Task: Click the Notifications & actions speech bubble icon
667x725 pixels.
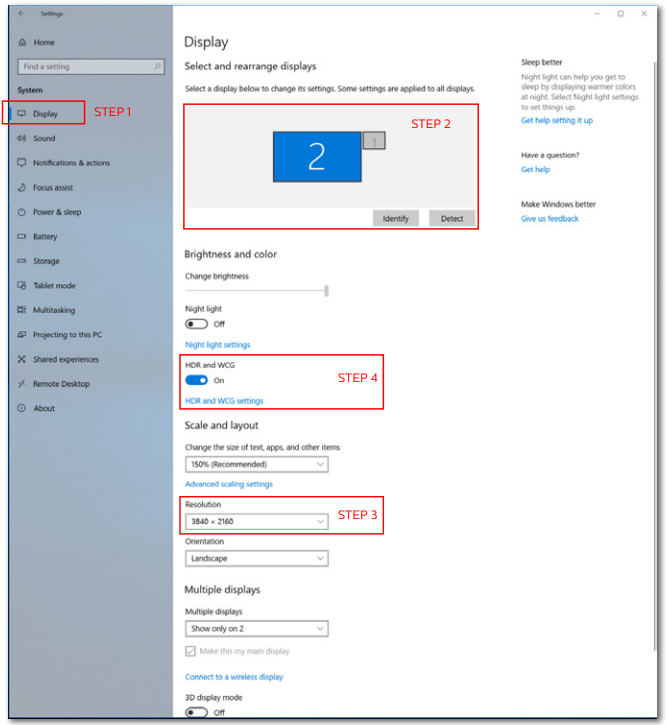Action: (x=22, y=163)
